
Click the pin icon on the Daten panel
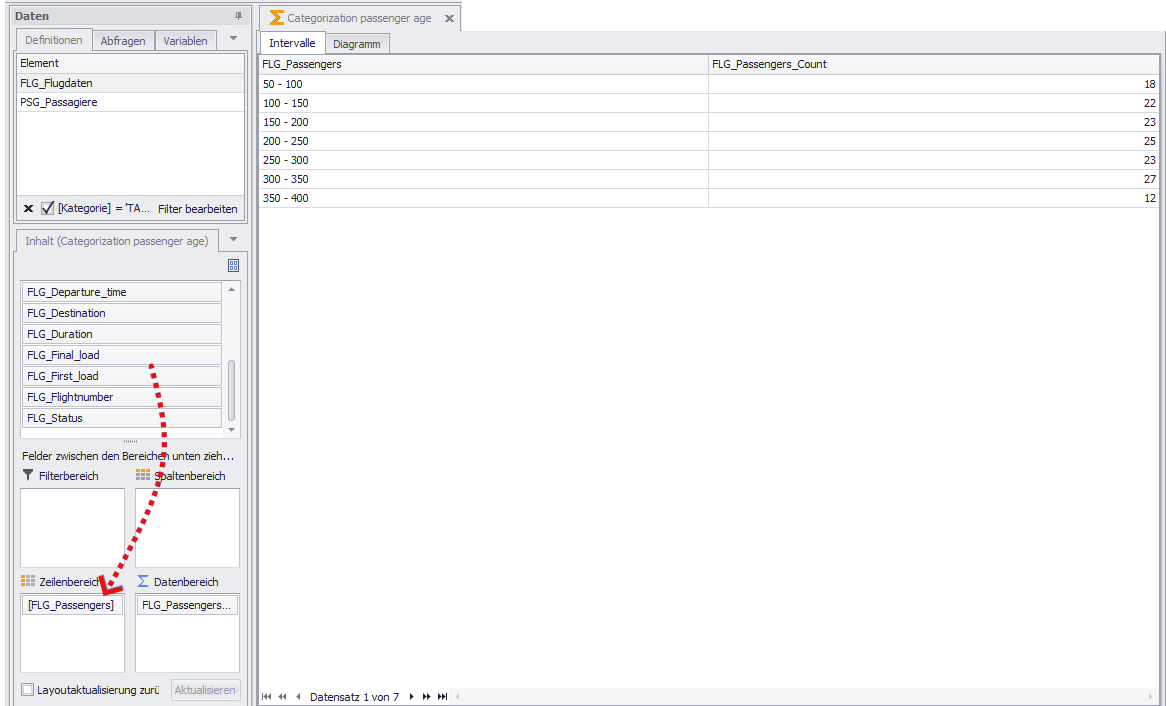pos(236,15)
